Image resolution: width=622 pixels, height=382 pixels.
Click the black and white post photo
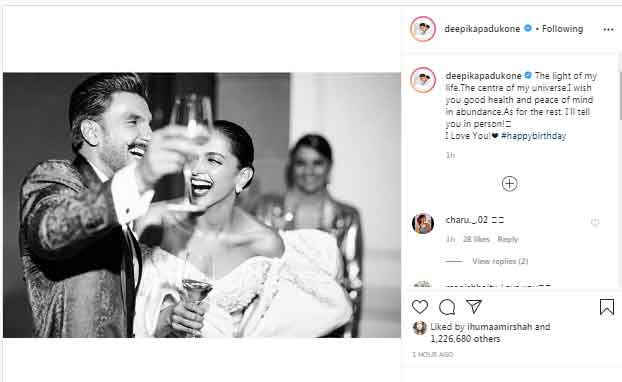[x=202, y=205]
